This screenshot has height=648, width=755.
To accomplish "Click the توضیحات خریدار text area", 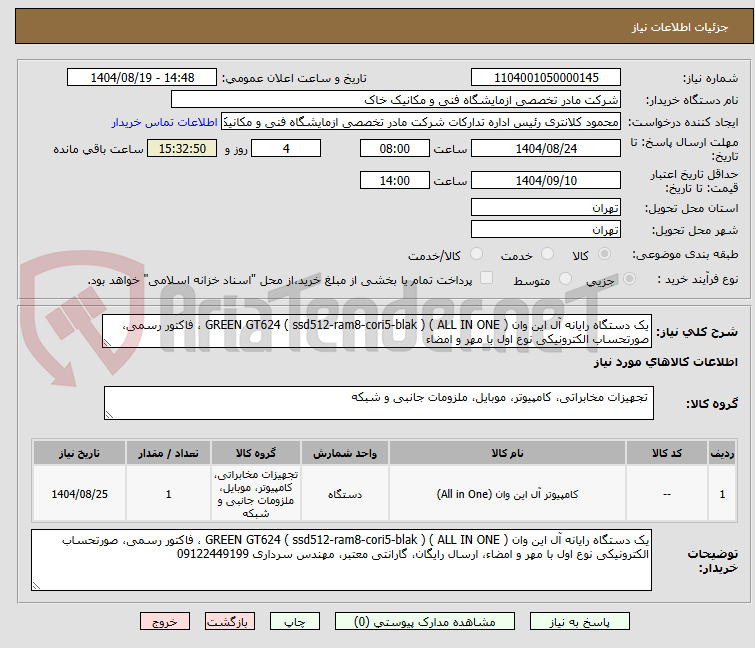I will coord(341,560).
